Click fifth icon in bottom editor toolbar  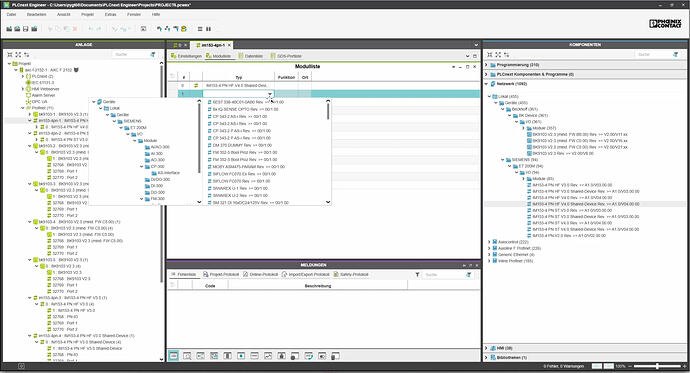(228, 355)
